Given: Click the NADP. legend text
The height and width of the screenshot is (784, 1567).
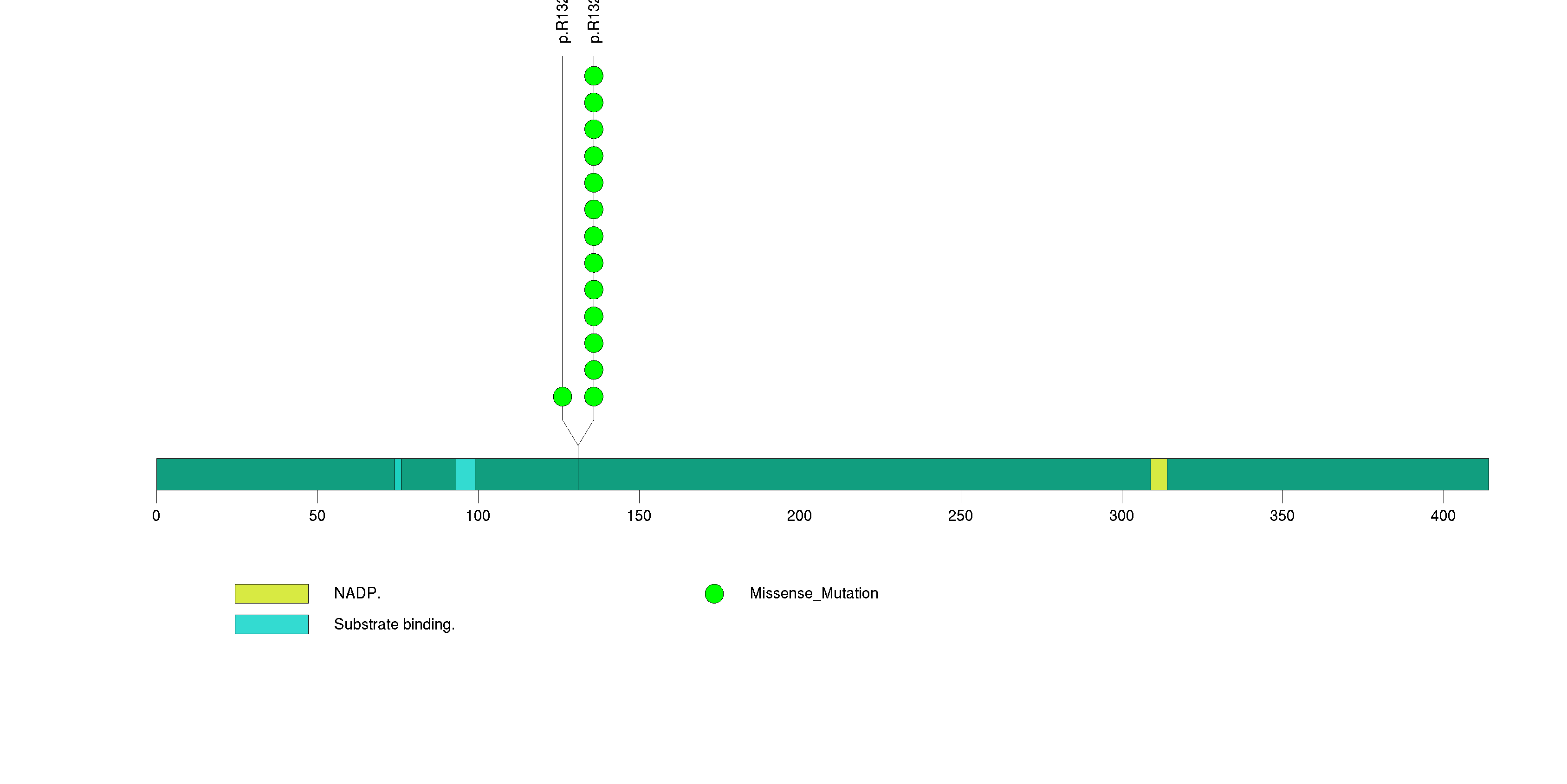Looking at the screenshot, I should tap(357, 593).
